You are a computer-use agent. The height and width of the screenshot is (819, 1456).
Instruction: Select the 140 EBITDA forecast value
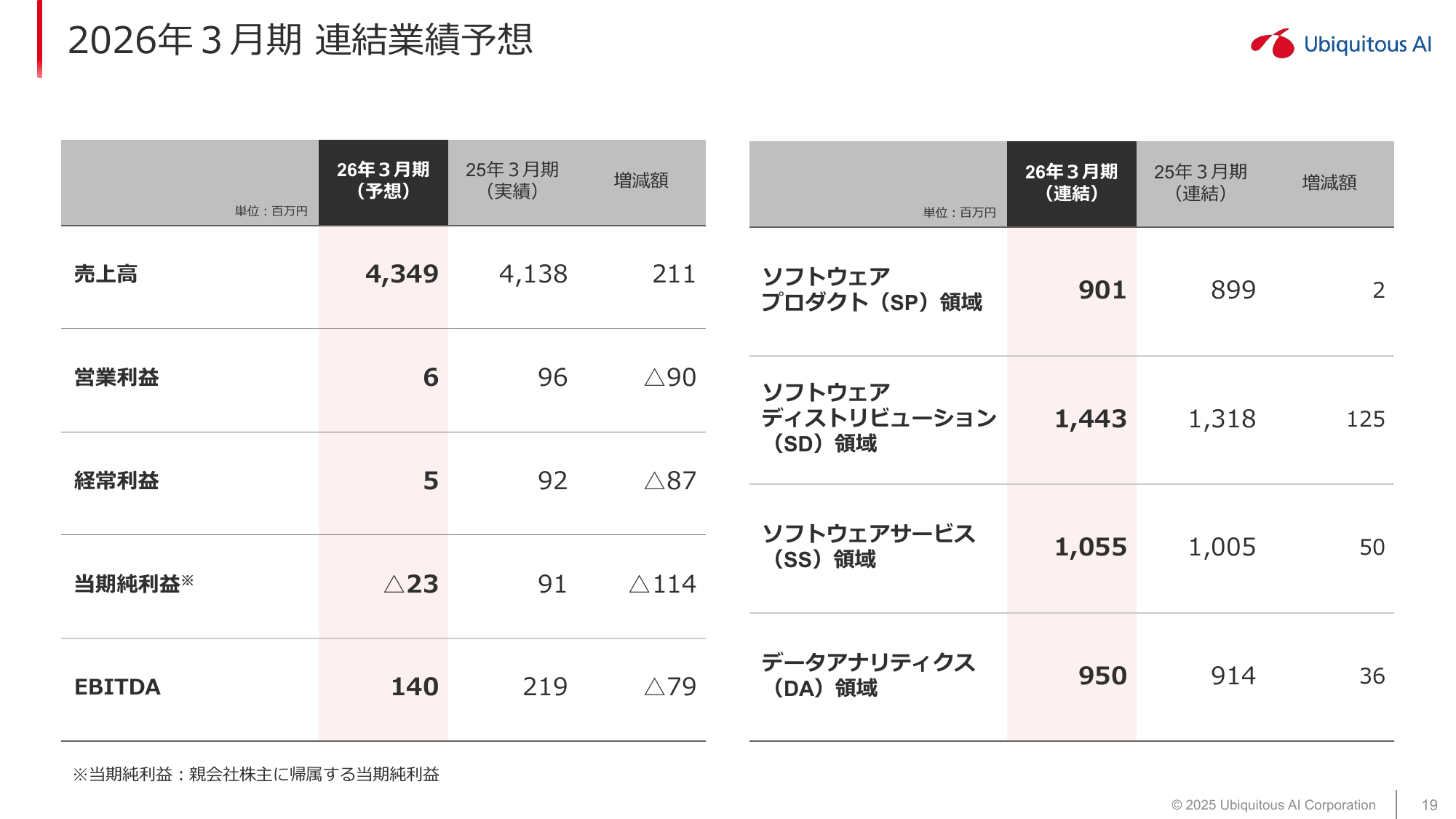coord(415,687)
